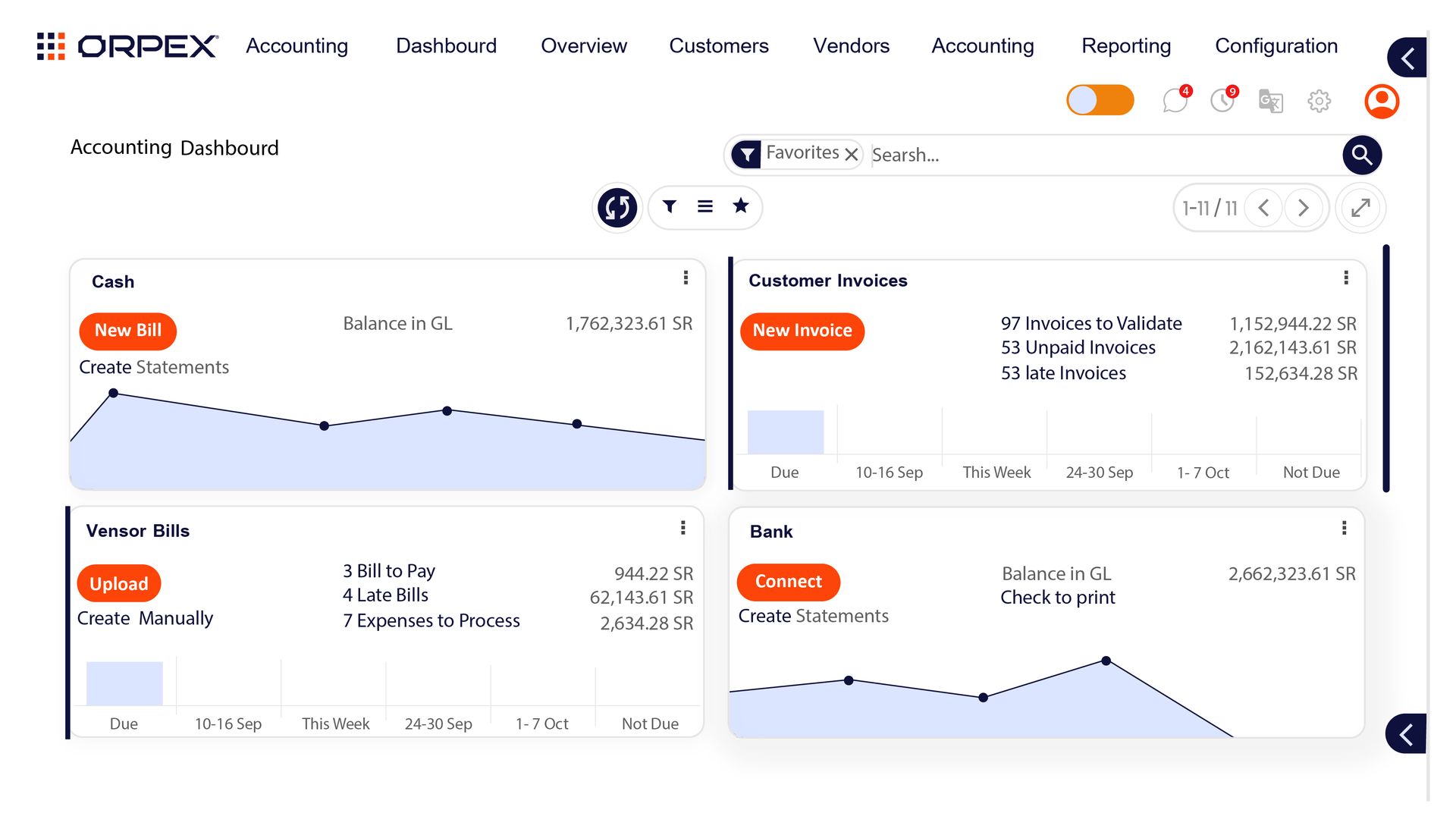Screen dimensions: 1456x832
Task: Open the filter funnel in toolbar
Action: [x=669, y=206]
